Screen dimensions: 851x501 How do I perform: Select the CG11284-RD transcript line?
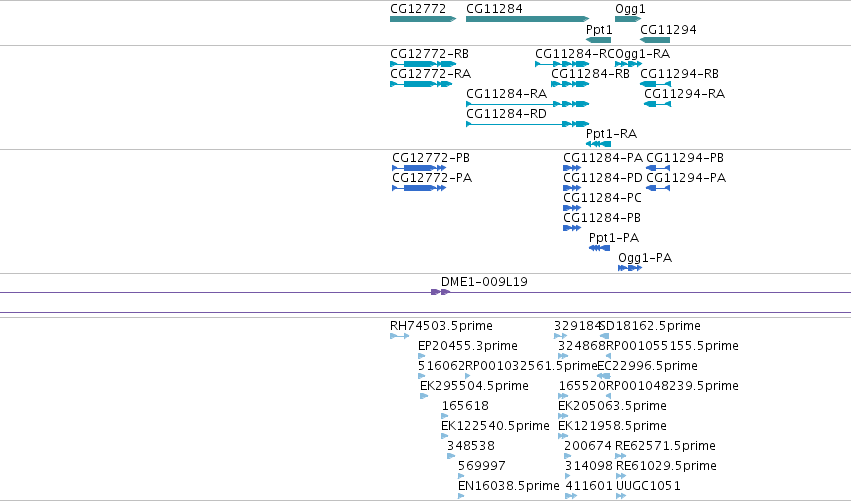coord(528,124)
